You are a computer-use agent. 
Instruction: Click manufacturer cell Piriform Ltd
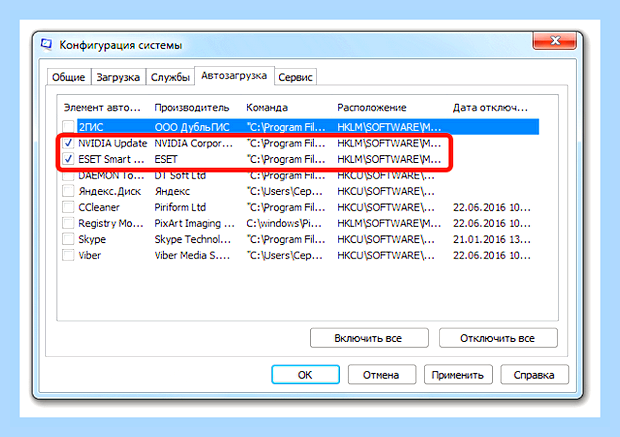(x=180, y=207)
